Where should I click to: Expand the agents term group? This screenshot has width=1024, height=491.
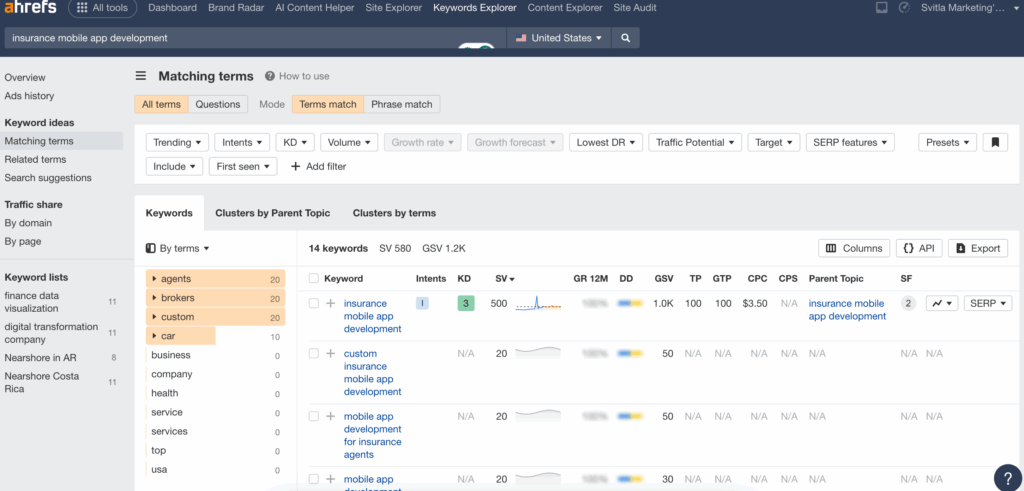[216, 279]
